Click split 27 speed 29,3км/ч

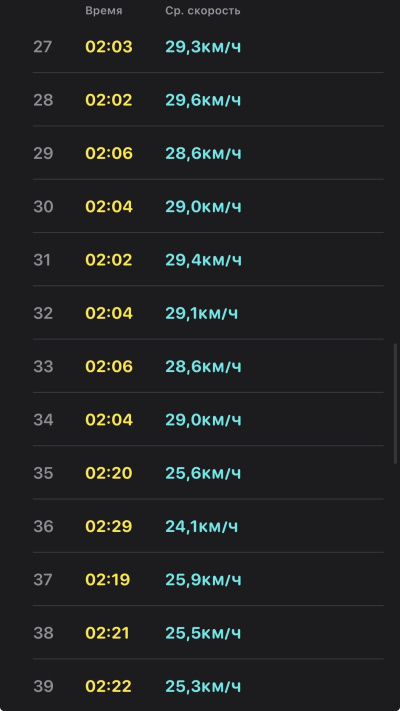[203, 47]
